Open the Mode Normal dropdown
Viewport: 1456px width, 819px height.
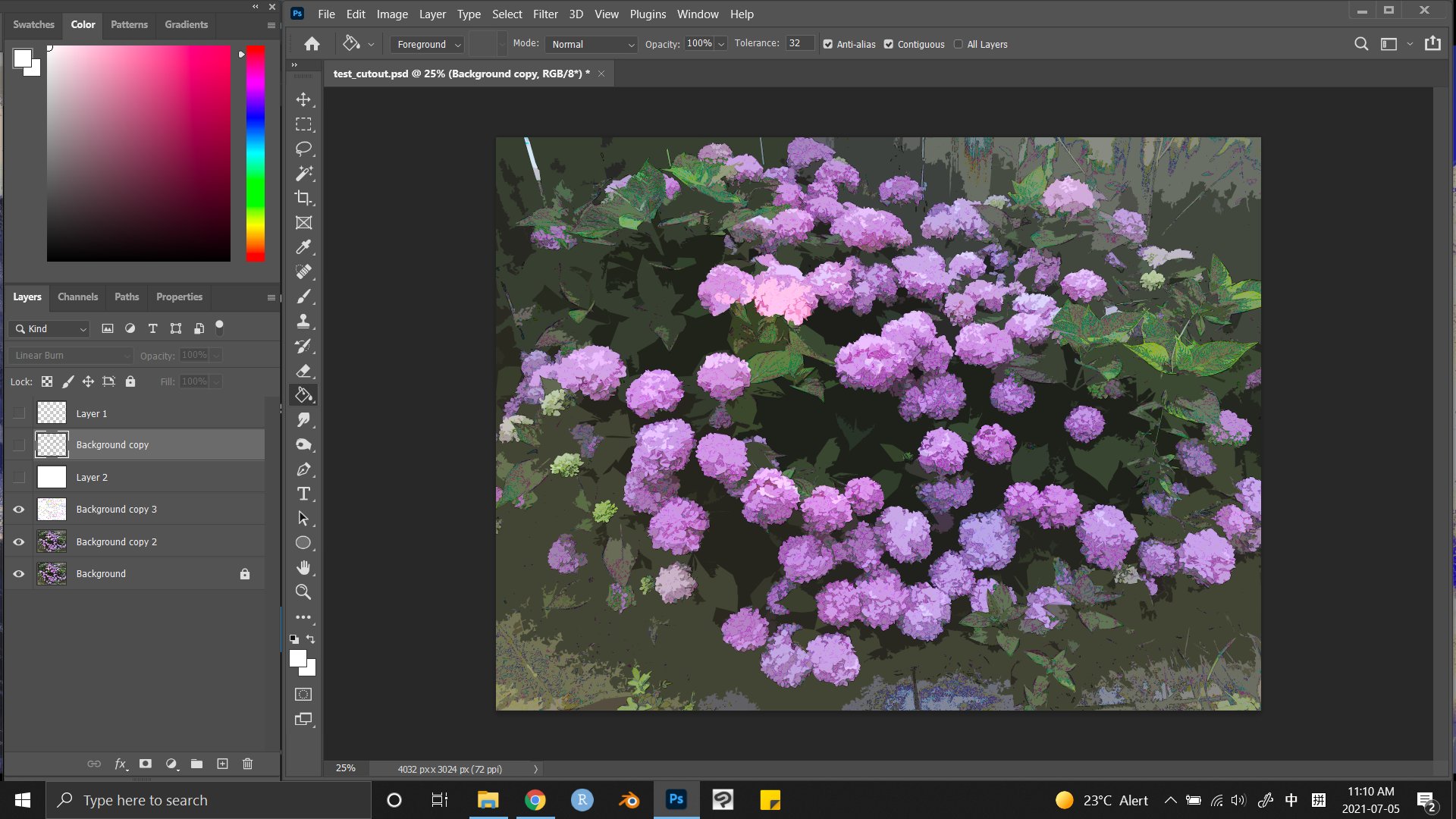click(x=591, y=44)
